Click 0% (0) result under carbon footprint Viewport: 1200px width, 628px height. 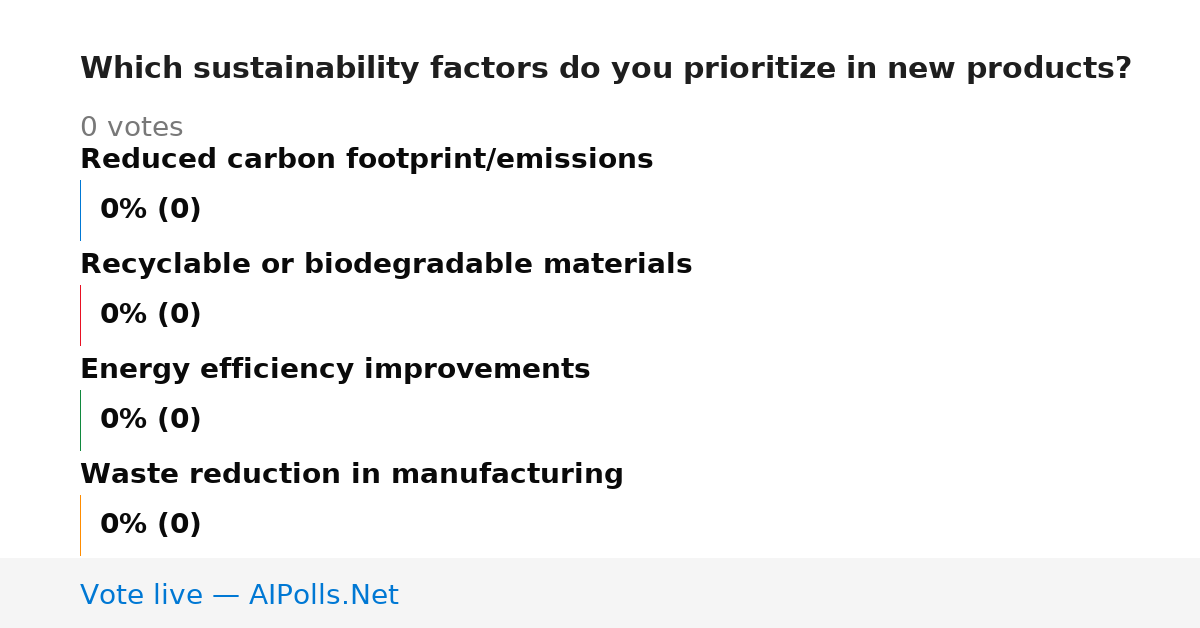coord(151,210)
